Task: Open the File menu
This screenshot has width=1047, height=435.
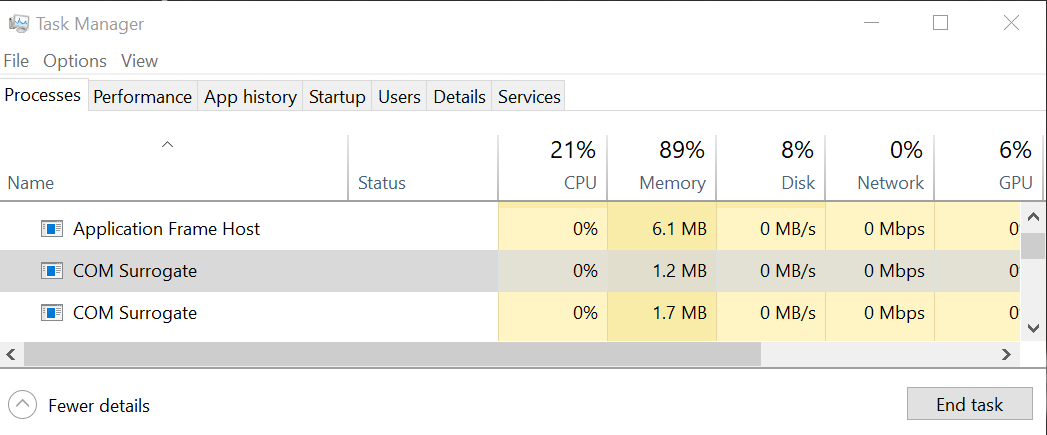Action: point(16,61)
